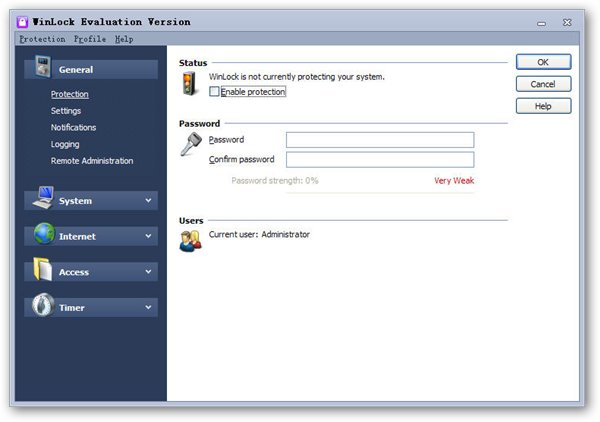Expand the System section chevron

pos(148,200)
